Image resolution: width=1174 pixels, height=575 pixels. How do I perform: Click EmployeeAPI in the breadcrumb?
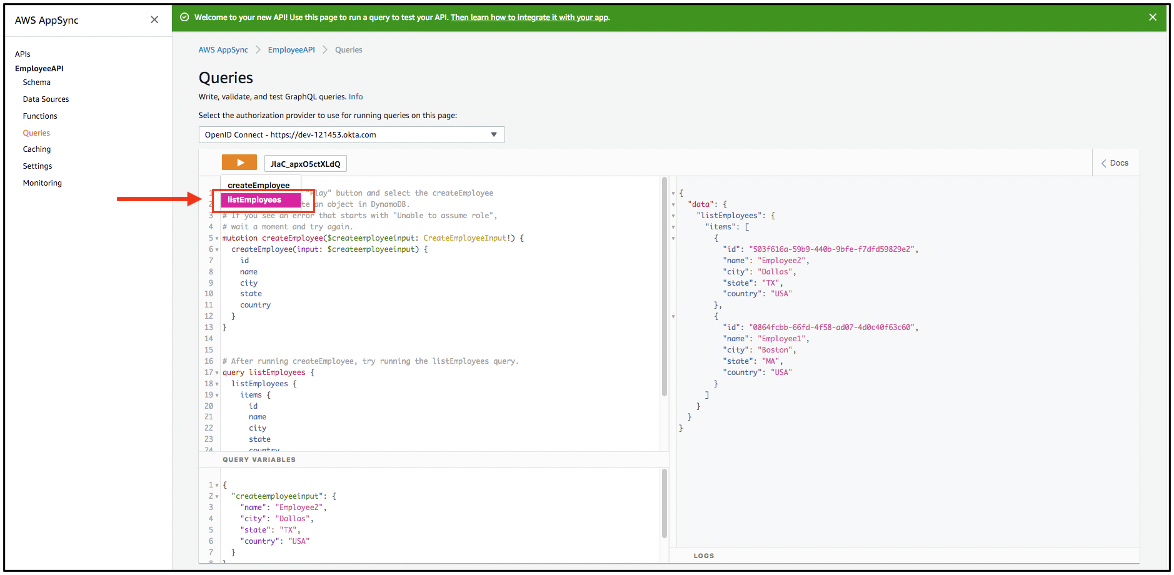(291, 50)
